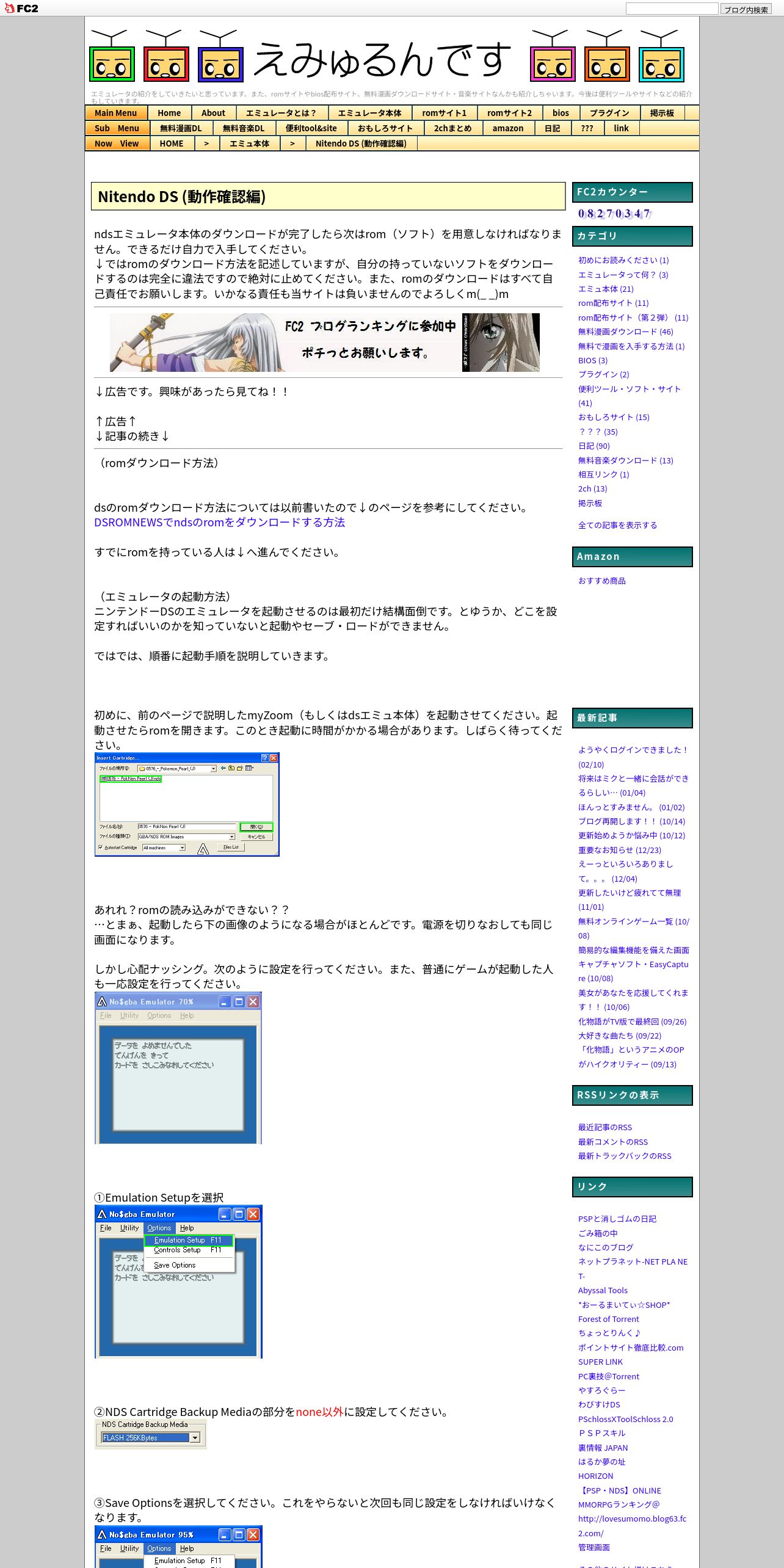
Task: Open the 初めにお読みください category
Action: coord(623,260)
